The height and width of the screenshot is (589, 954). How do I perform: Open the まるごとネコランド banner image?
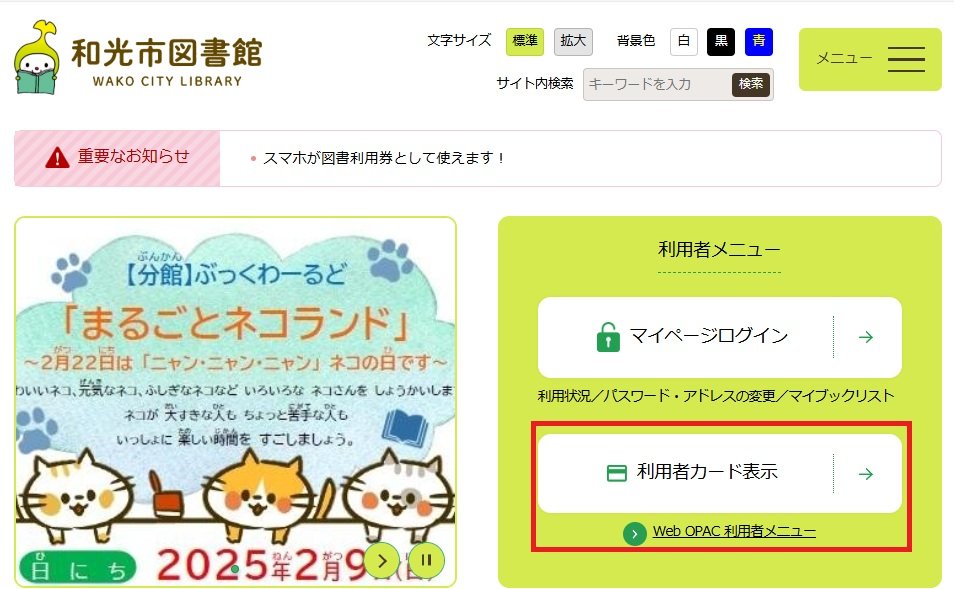click(x=235, y=402)
